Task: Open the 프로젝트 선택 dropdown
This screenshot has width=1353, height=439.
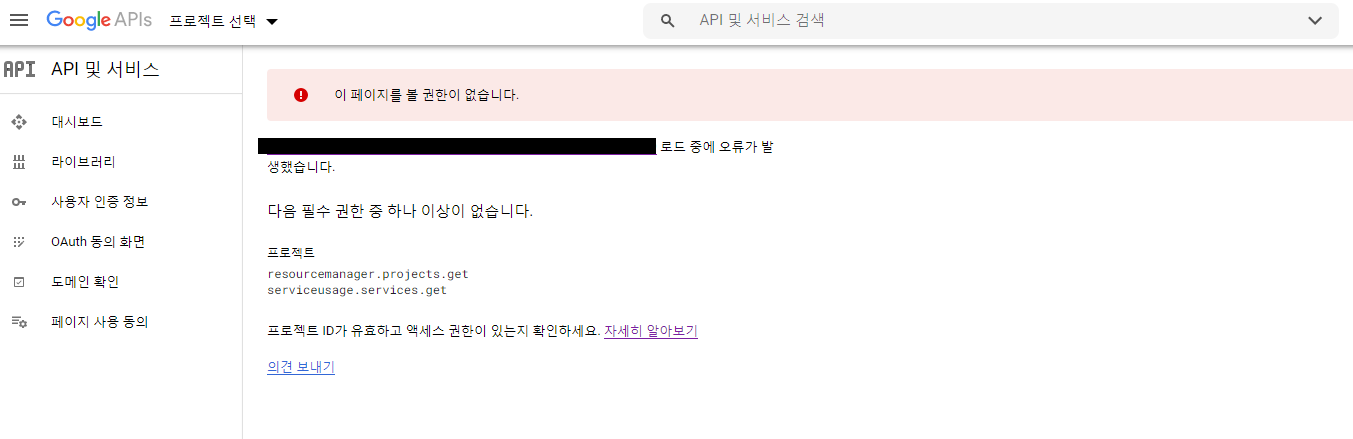Action: 224,21
